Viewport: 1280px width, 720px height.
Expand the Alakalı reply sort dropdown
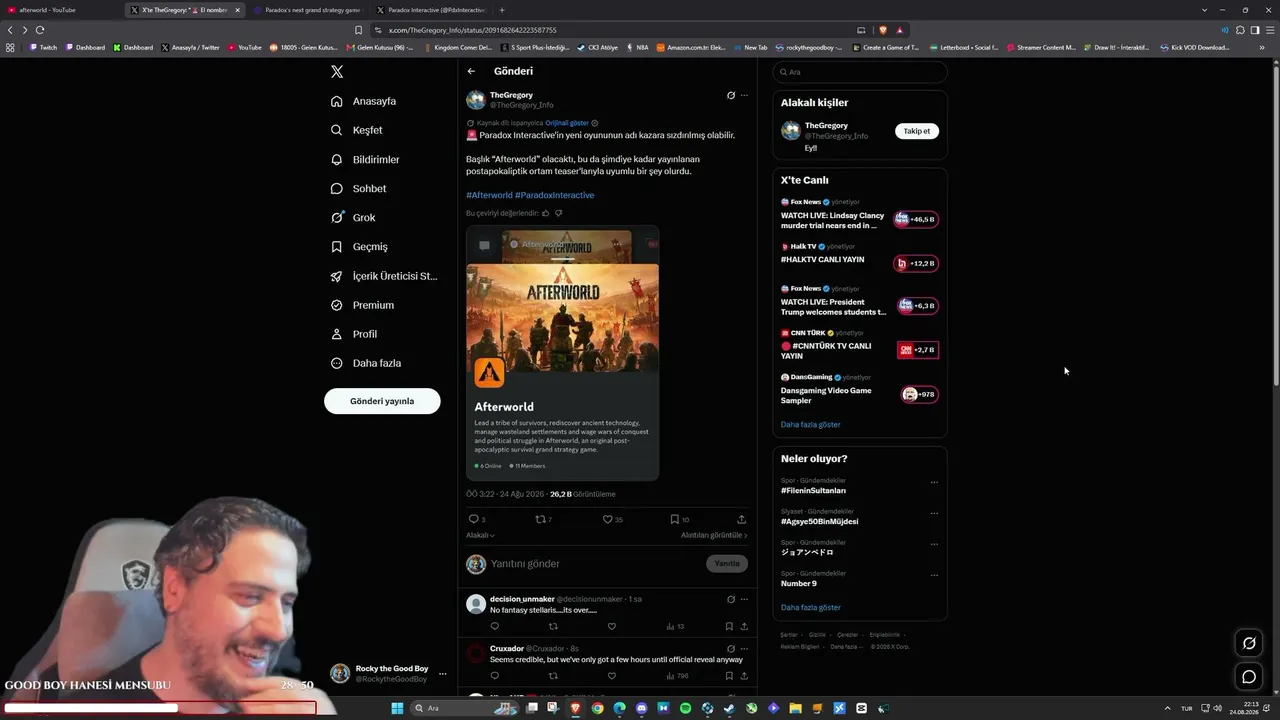(x=480, y=535)
